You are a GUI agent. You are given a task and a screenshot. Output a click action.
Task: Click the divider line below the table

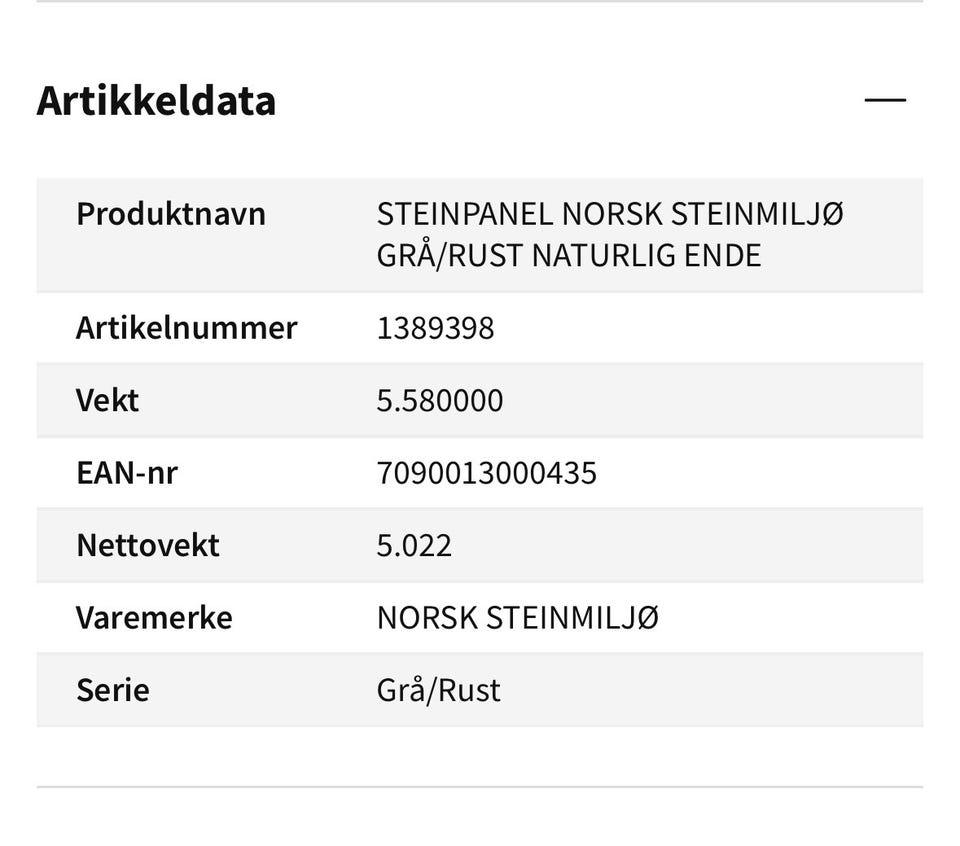[480, 787]
